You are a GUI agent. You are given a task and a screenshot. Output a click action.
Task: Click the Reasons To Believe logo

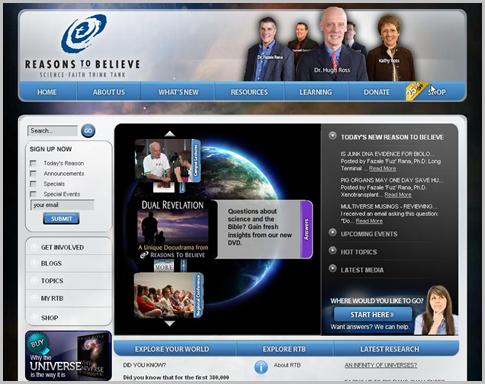82,46
